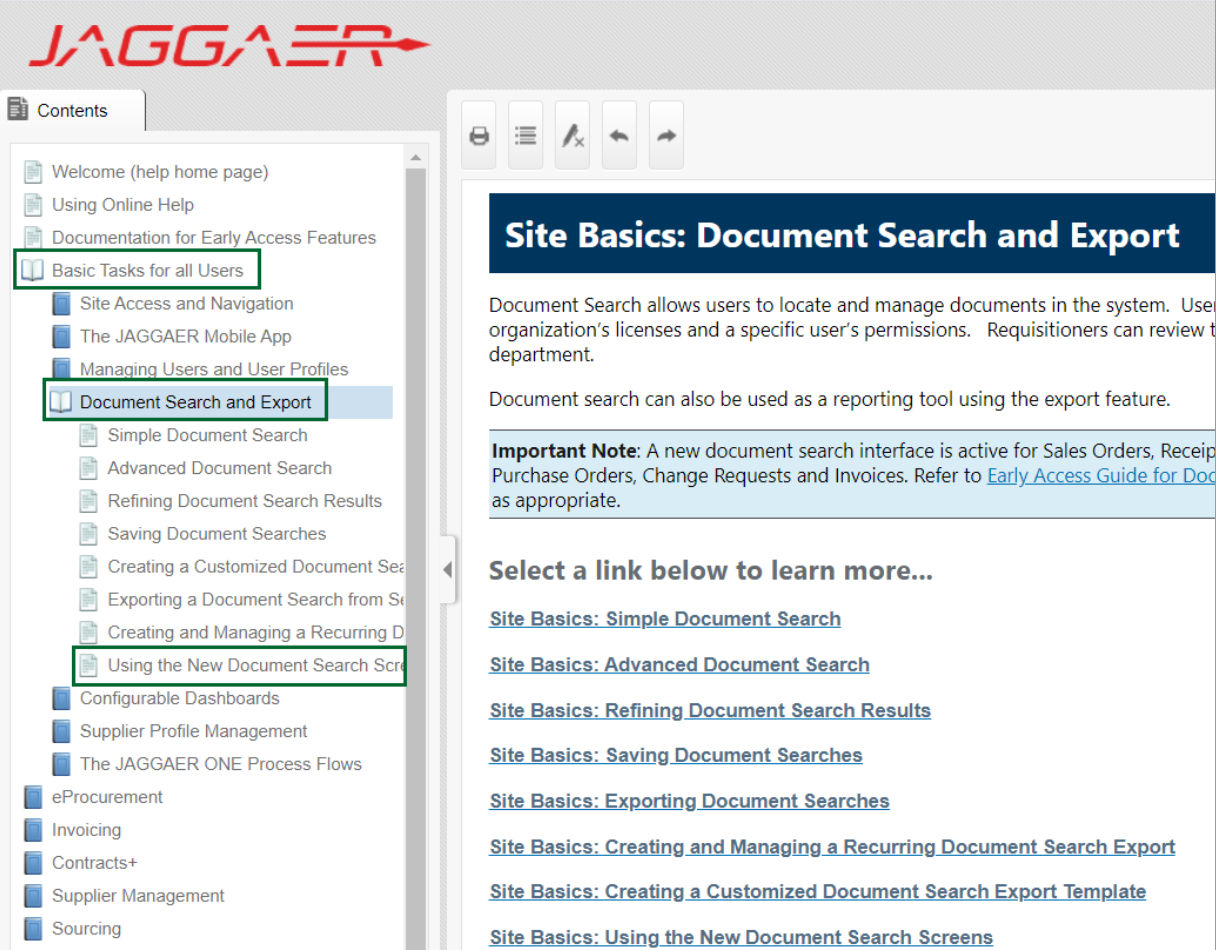
Task: Click the page icon next to Simple Document Search
Action: tap(89, 434)
